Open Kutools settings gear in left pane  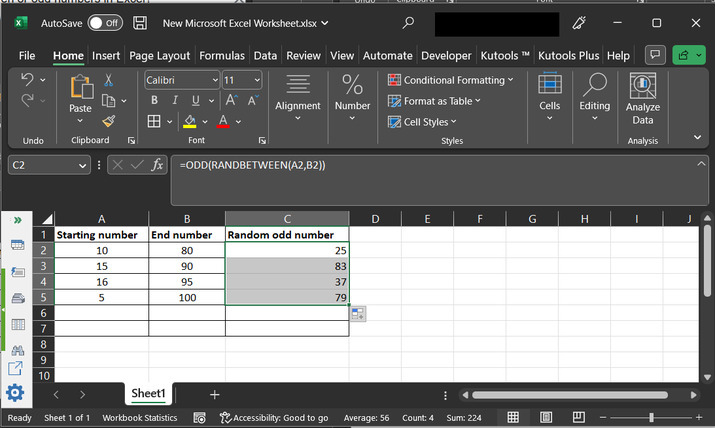pos(15,393)
